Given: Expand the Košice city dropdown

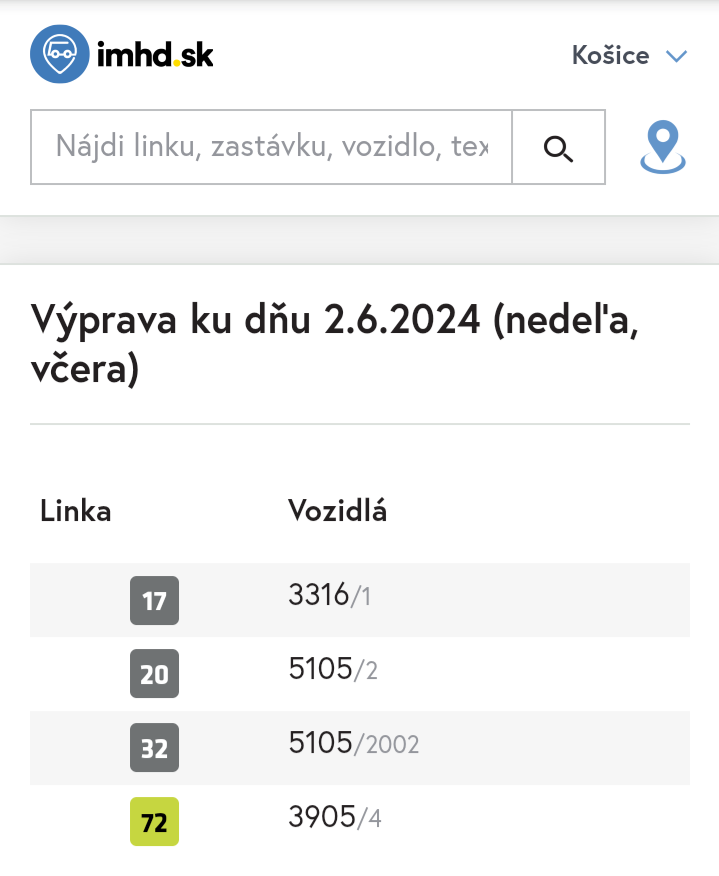Looking at the screenshot, I should pyautogui.click(x=611, y=55).
